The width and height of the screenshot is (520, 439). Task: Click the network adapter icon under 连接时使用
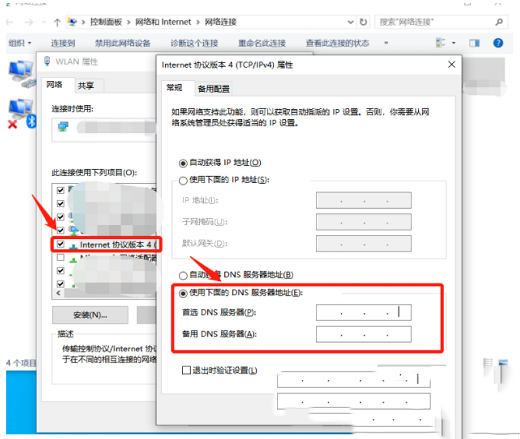63,127
